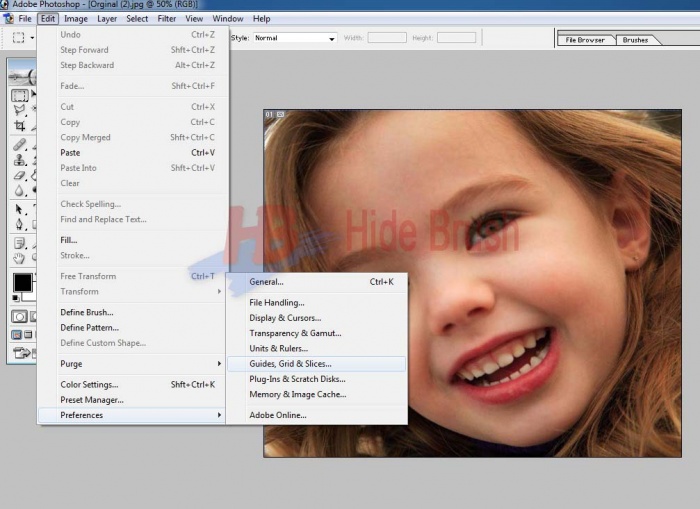Switch to the File Browser tab
This screenshot has height=509, width=700.
585,40
